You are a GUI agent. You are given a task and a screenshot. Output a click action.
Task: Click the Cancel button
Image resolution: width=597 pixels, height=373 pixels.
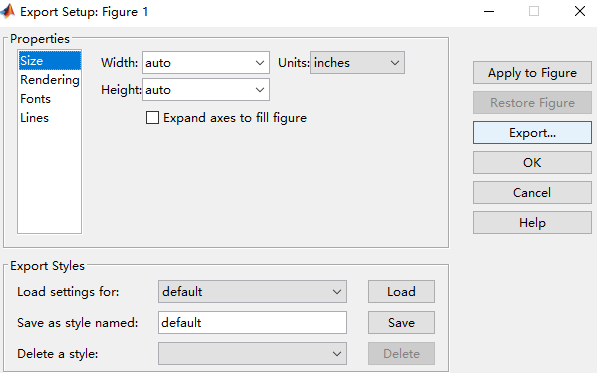(x=532, y=193)
